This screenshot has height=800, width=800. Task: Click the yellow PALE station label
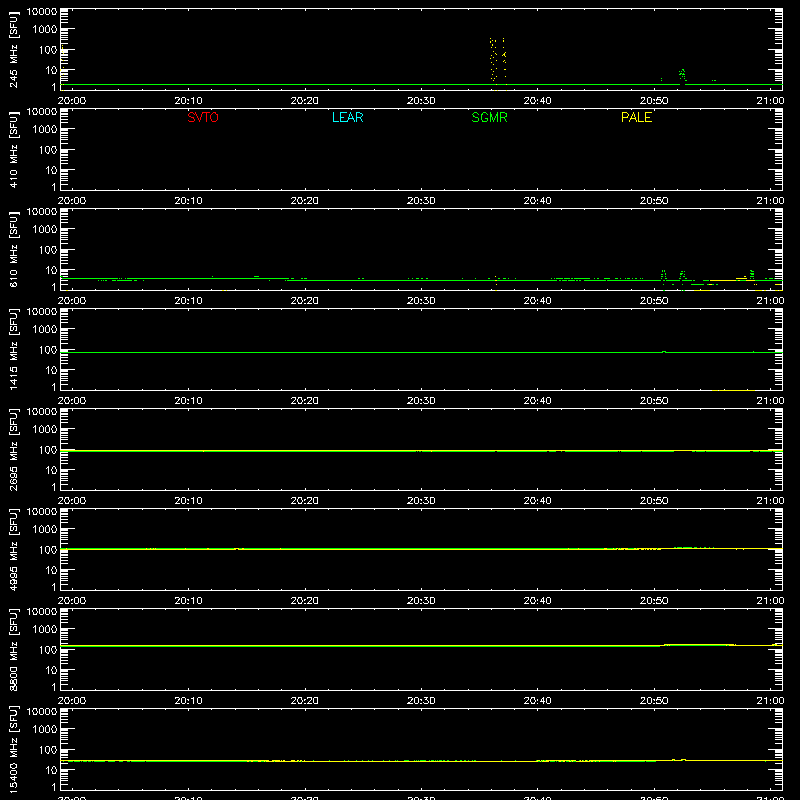[636, 117]
